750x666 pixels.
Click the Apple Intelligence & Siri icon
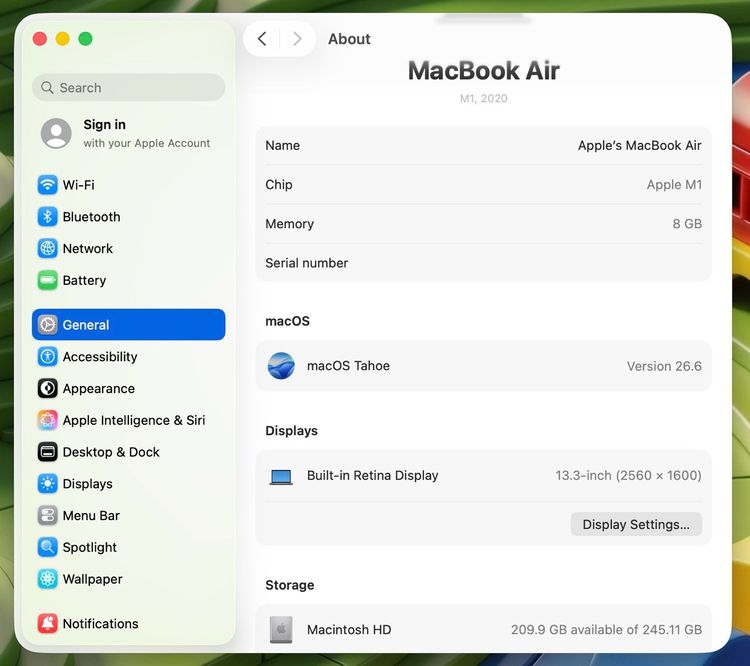tap(47, 420)
